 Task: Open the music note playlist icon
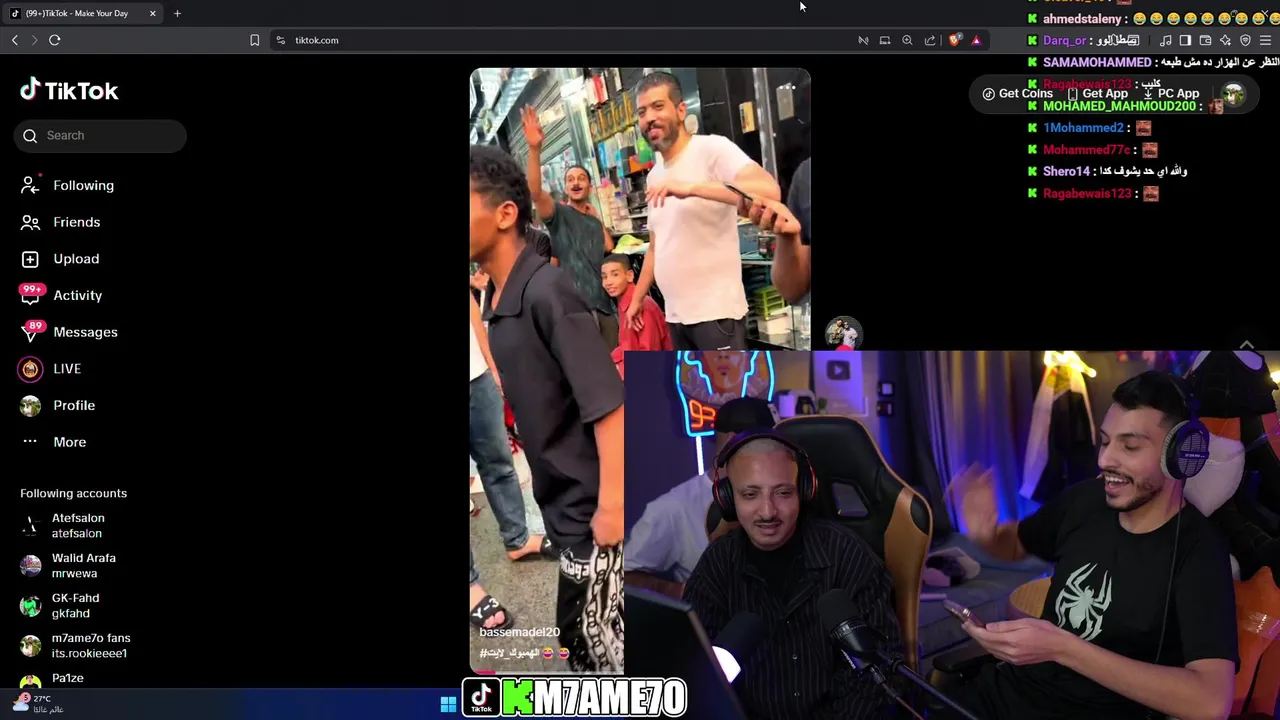(1165, 40)
